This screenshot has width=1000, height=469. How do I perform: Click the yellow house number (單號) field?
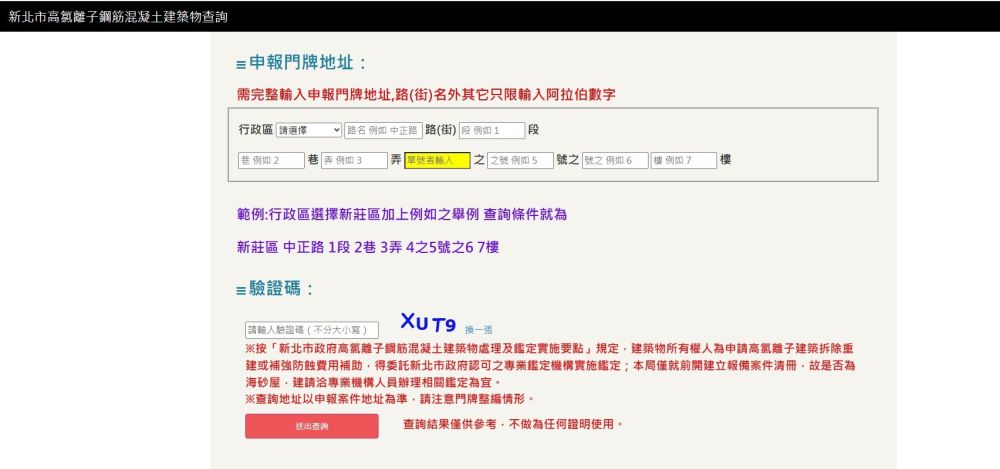[437, 160]
